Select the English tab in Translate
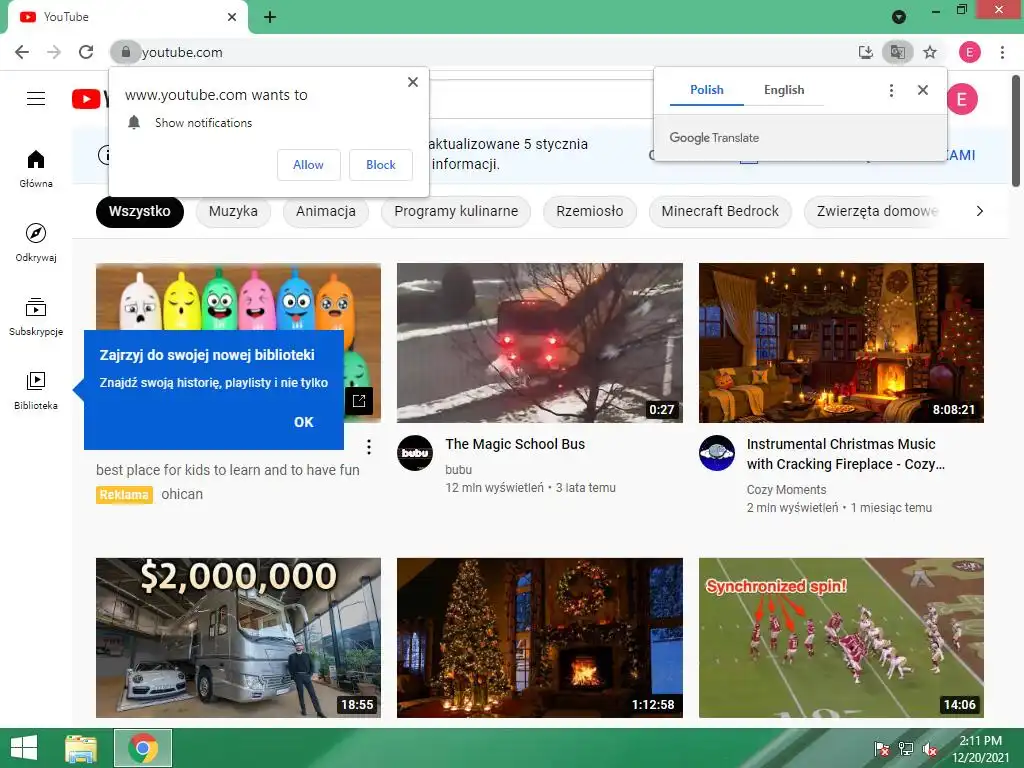Viewport: 1024px width, 768px height. point(784,90)
